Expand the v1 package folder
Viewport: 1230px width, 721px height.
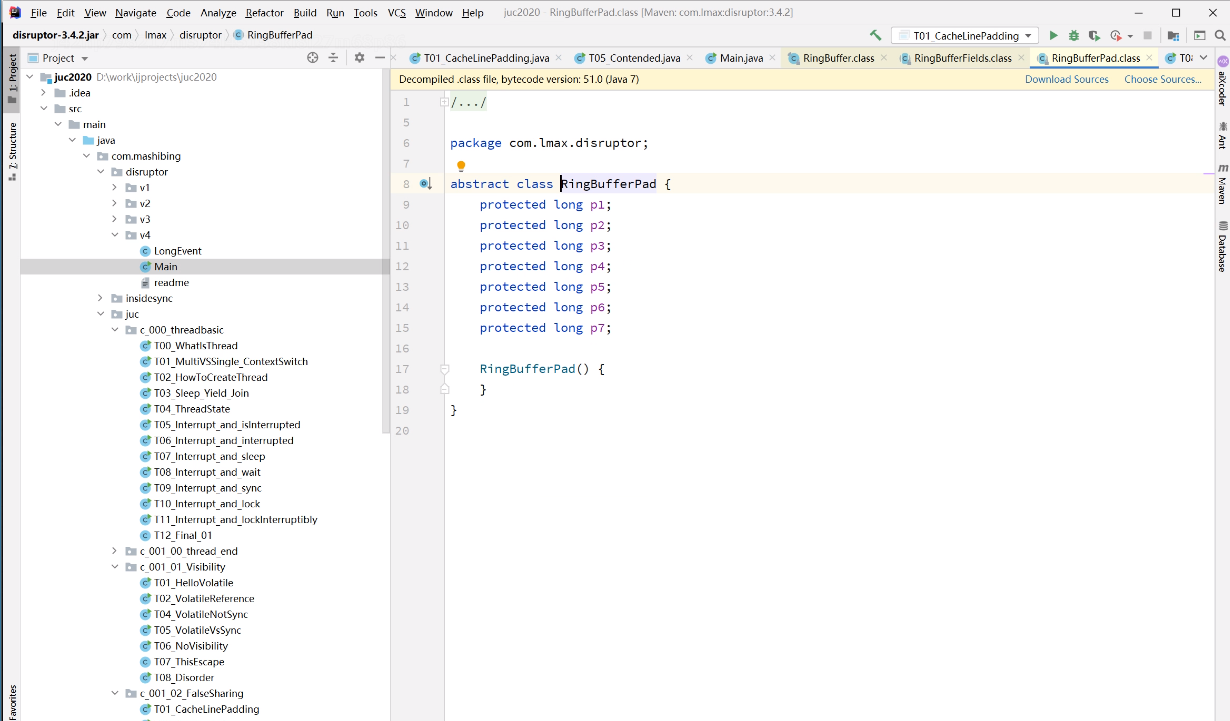[x=115, y=188]
